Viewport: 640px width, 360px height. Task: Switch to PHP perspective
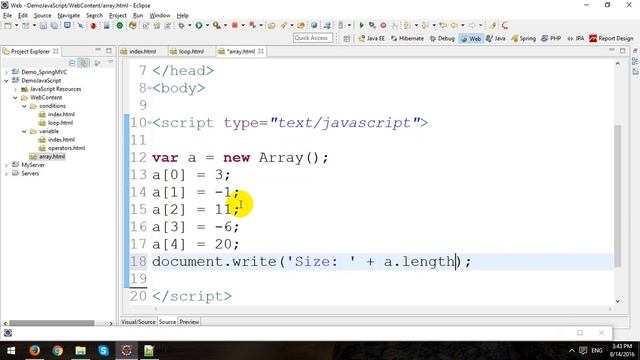coord(551,38)
